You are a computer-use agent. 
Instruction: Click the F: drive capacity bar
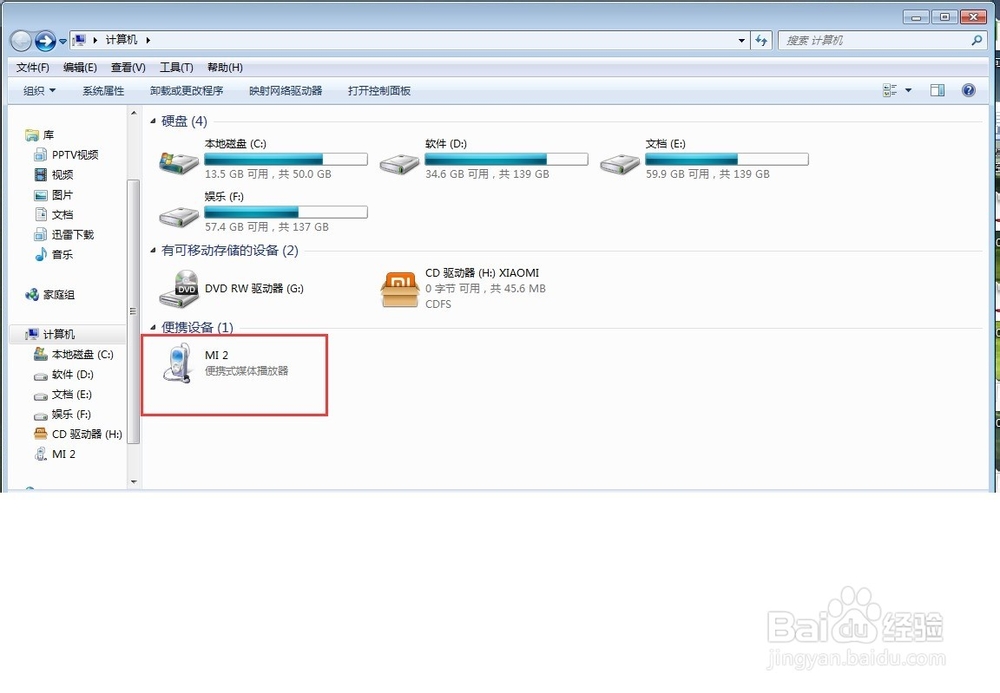coord(286,212)
